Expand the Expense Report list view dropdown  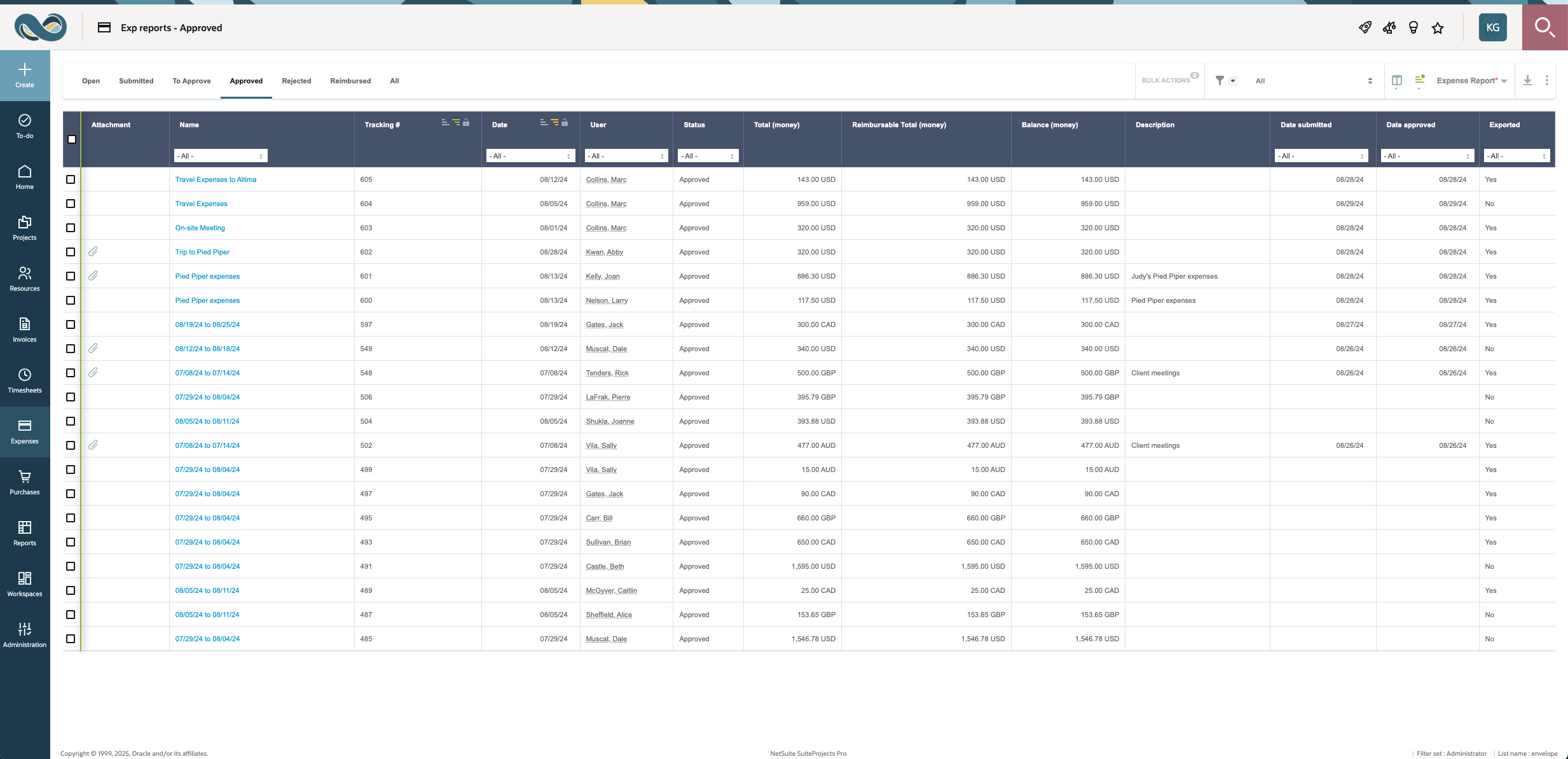tap(1471, 81)
